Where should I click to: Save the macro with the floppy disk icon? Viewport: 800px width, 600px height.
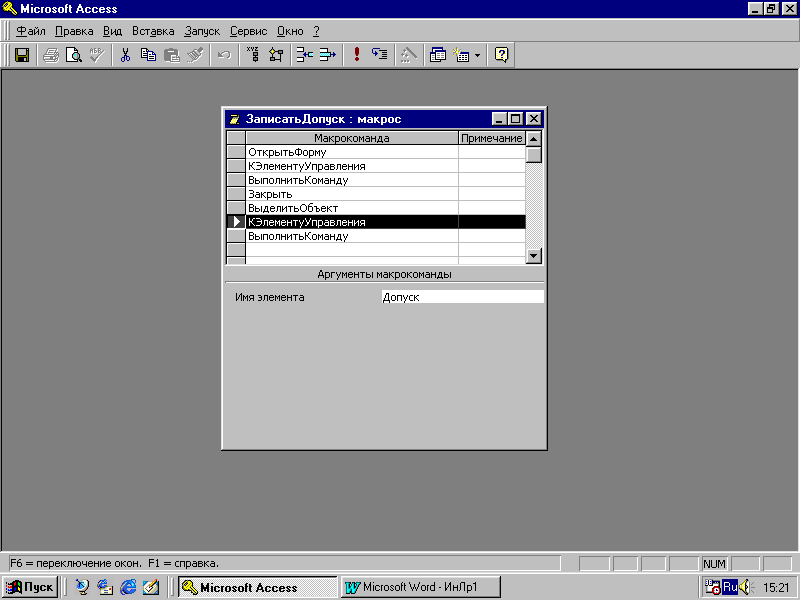[x=22, y=55]
